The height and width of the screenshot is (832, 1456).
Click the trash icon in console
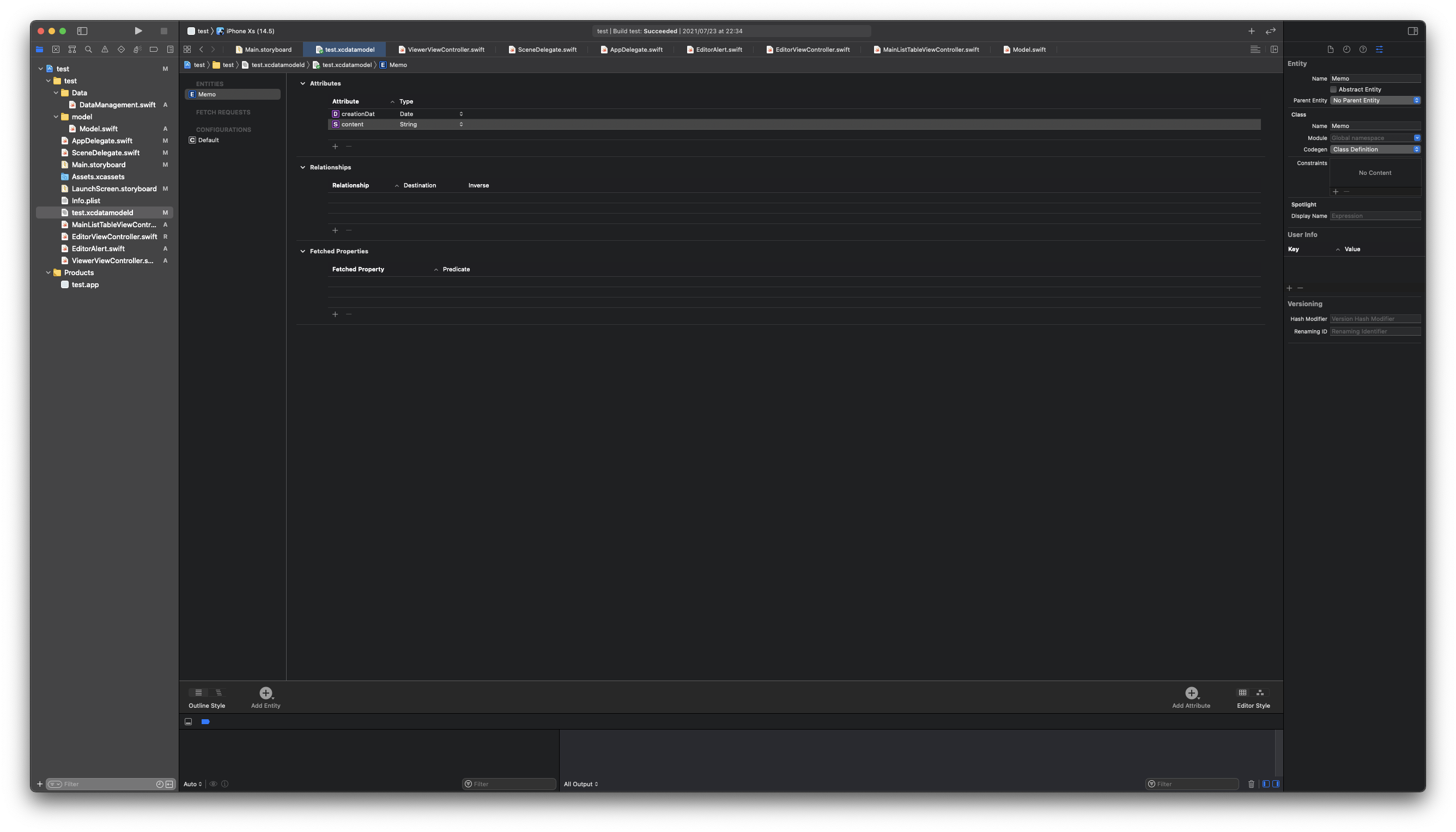tap(1251, 784)
